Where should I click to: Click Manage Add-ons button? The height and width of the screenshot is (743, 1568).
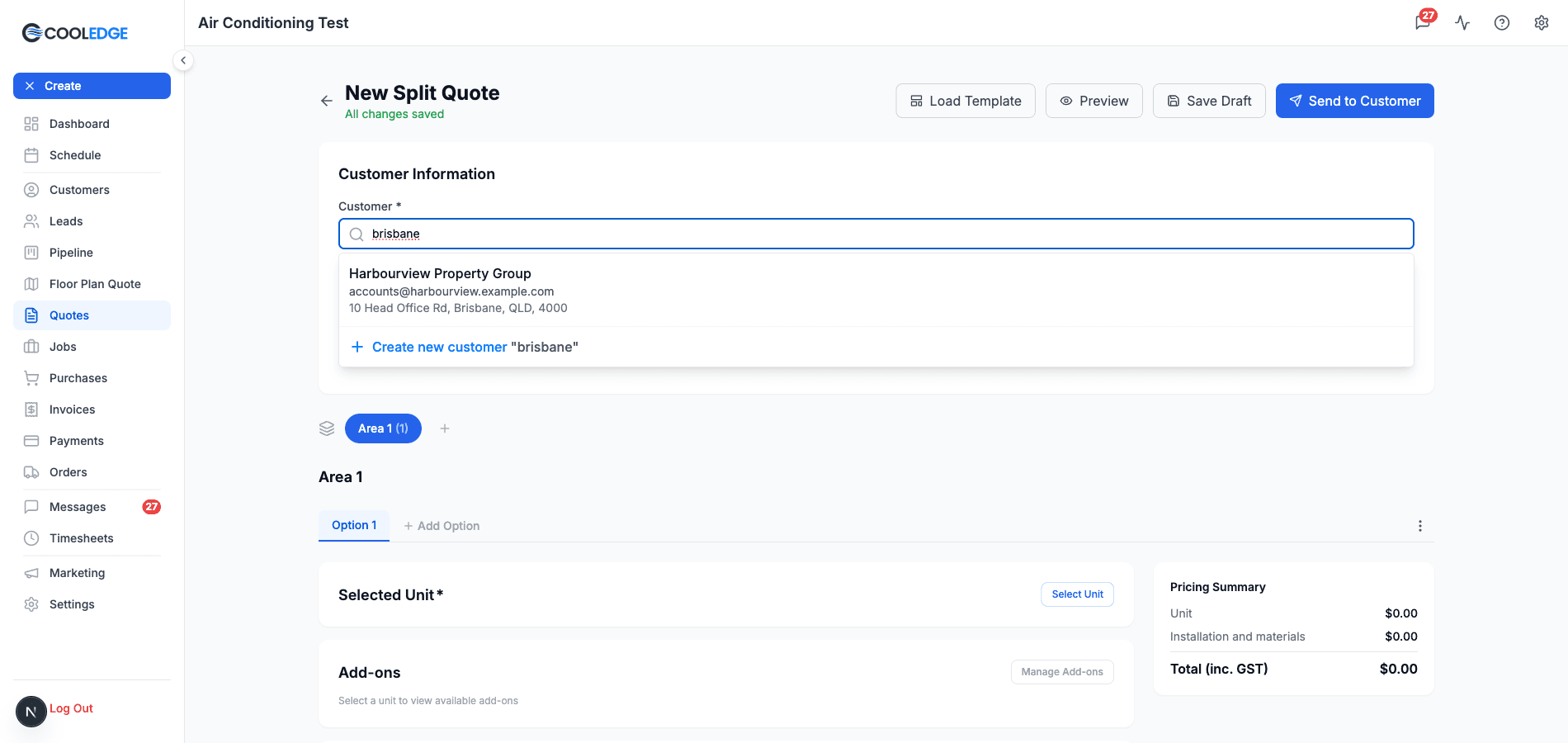[x=1062, y=672]
